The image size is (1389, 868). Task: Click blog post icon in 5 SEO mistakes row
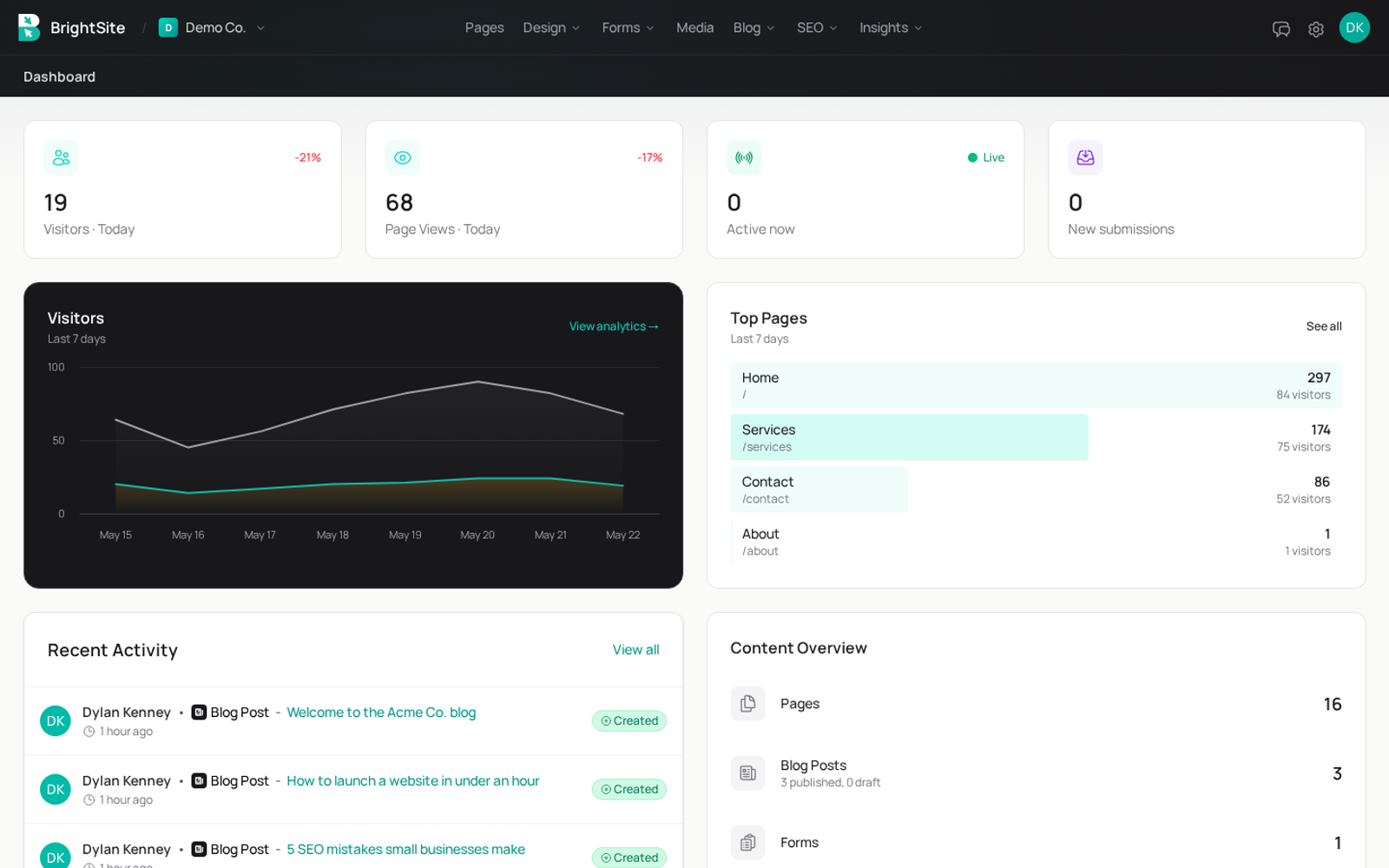(199, 849)
